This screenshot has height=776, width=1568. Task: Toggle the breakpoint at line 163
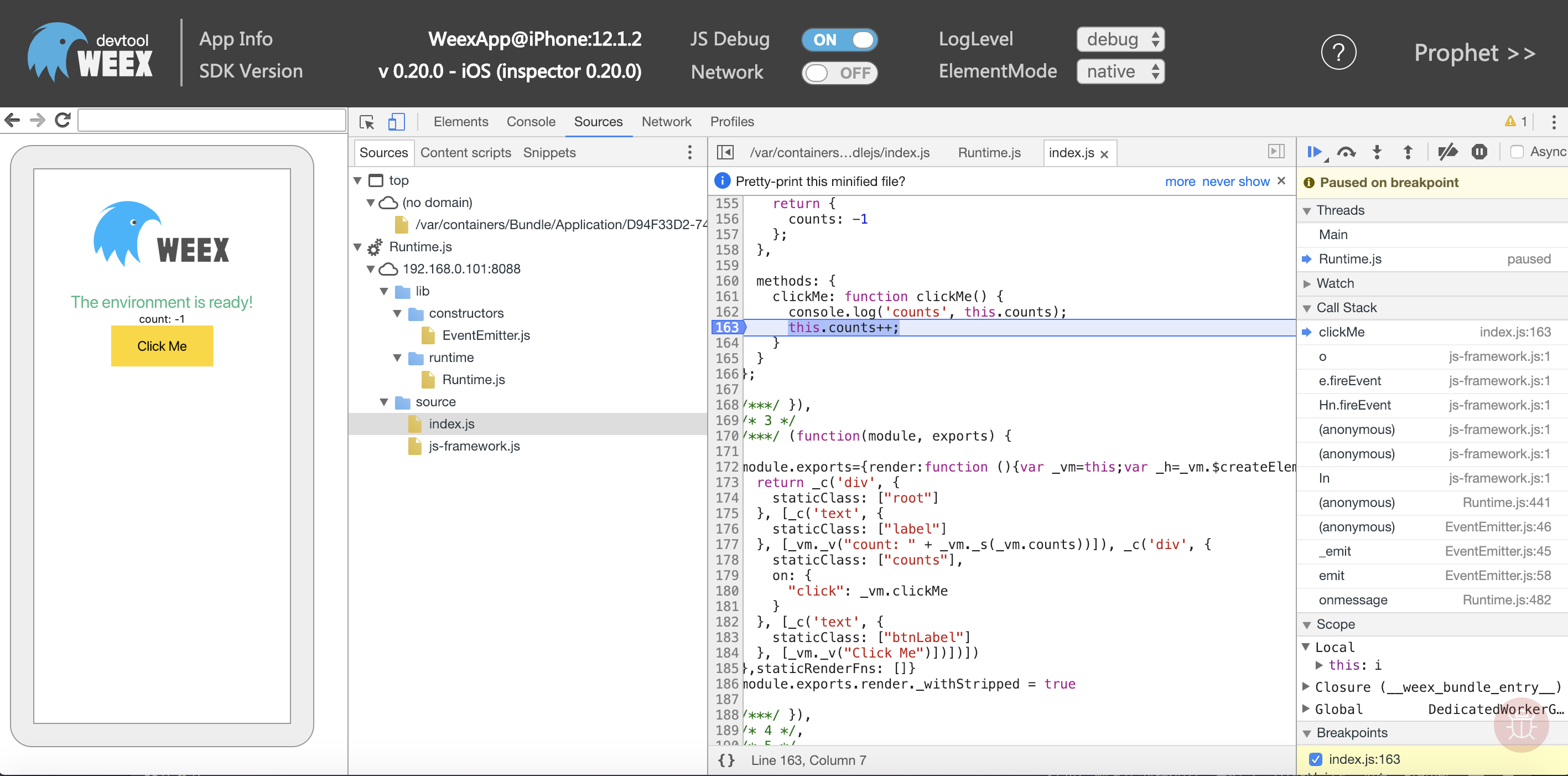[727, 327]
